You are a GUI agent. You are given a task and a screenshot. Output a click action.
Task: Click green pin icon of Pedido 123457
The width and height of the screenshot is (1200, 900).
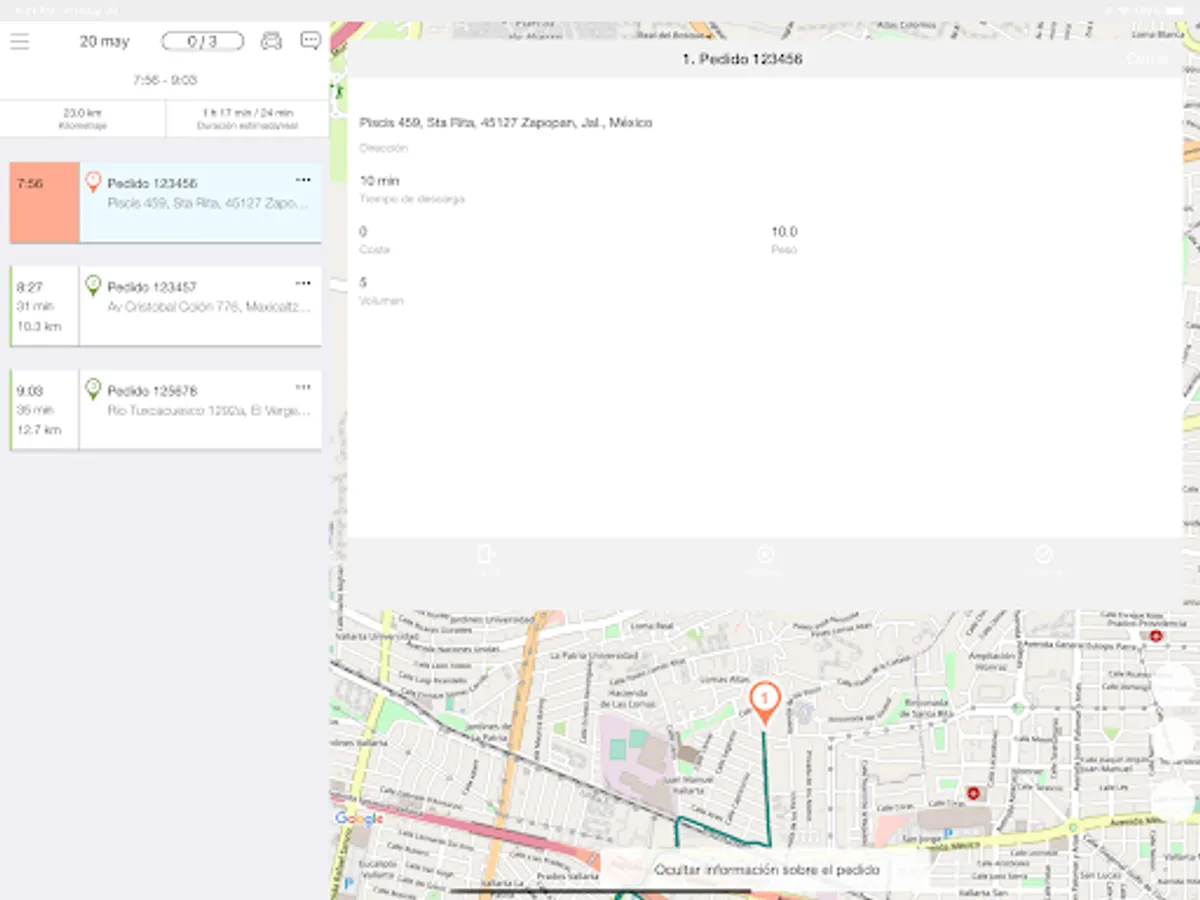[x=93, y=286]
